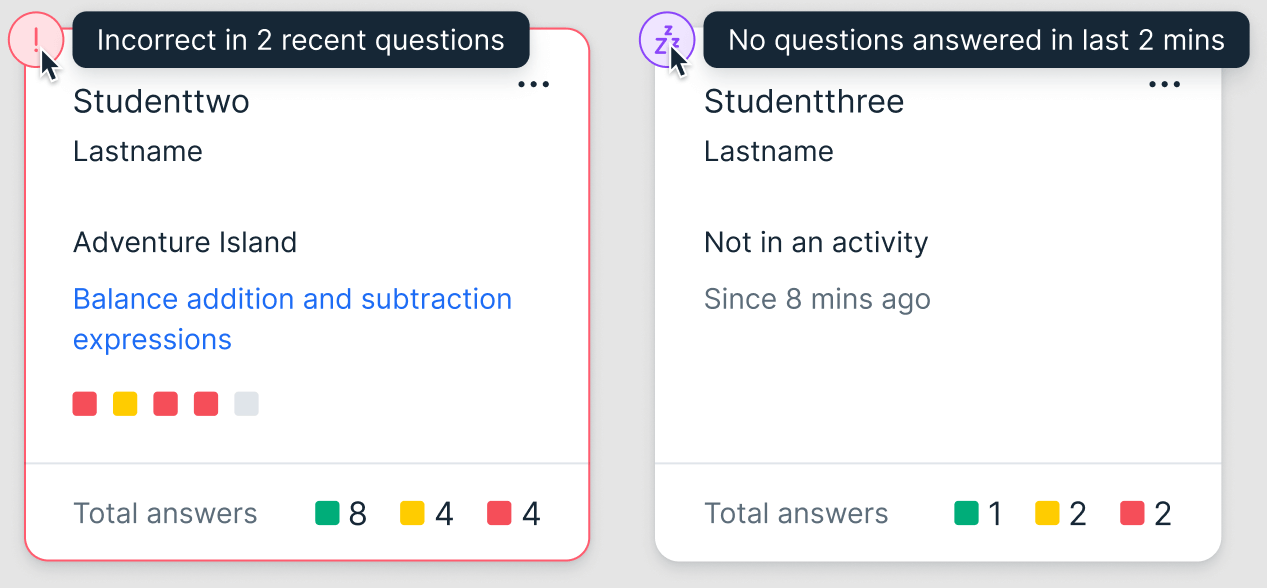
Task: Click the 'Not in an activity' status
Action: point(816,242)
